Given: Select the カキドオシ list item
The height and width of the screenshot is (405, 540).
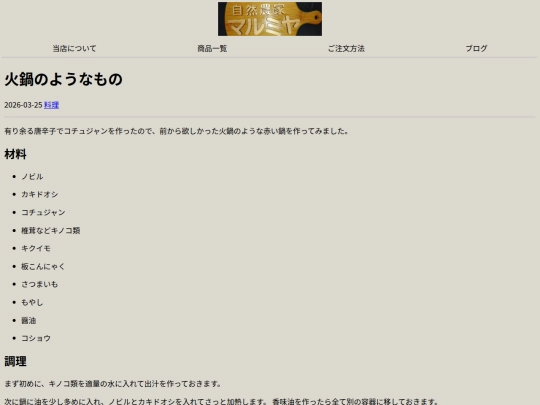Looking at the screenshot, I should tap(40, 195).
